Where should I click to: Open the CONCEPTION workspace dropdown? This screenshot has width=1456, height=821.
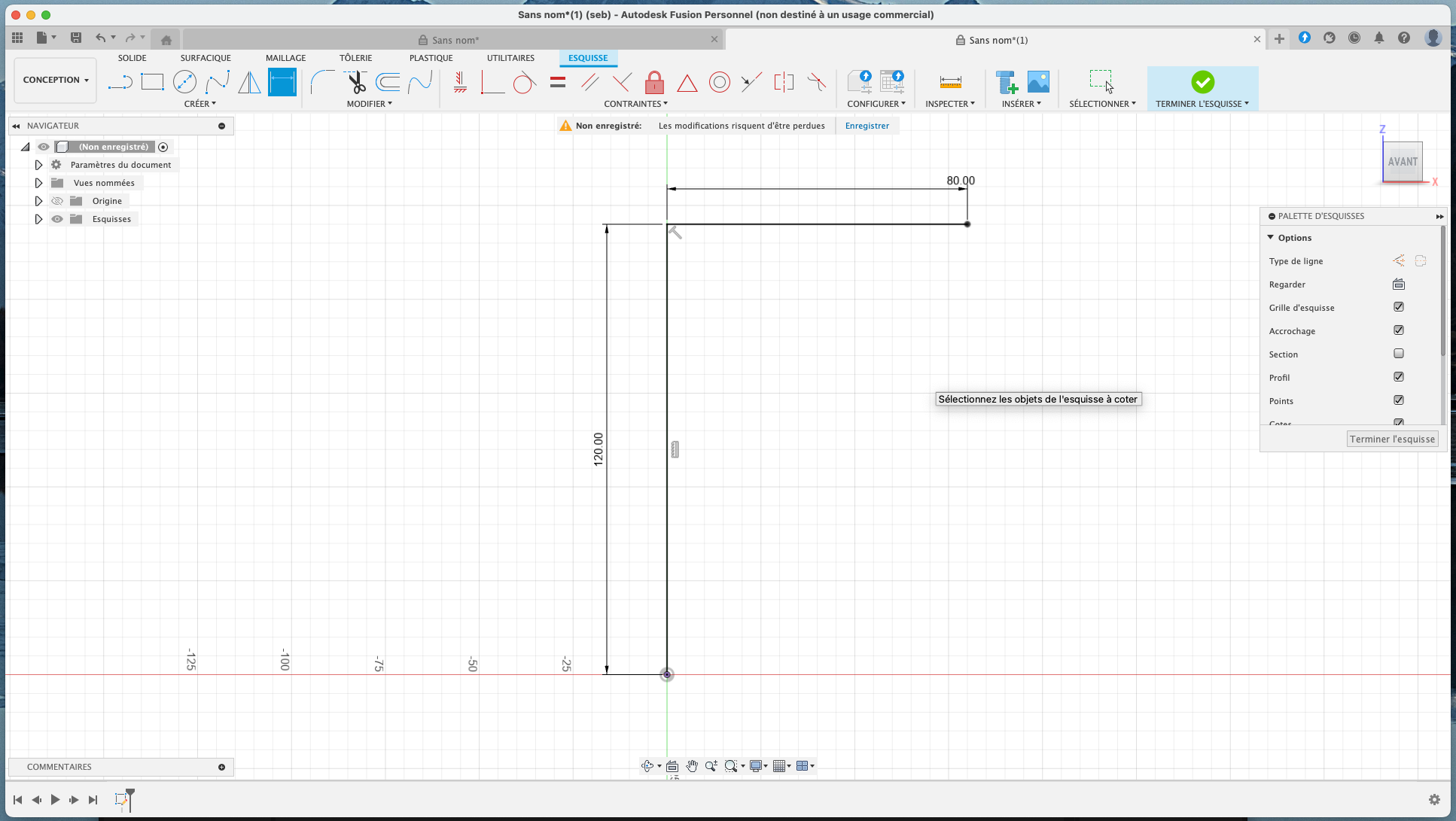[56, 80]
